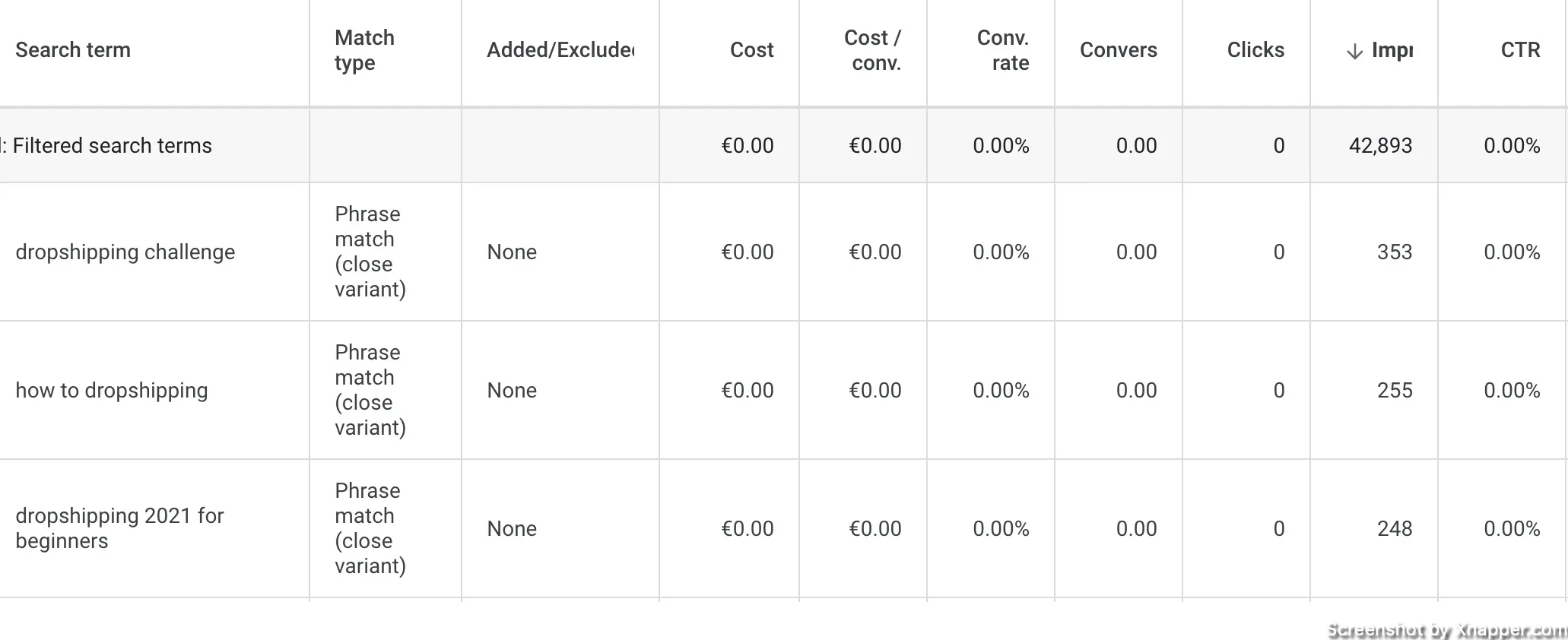The image size is (1568, 640).
Task: Click Phrase match cell for dropshipping challenge
Action: [370, 252]
